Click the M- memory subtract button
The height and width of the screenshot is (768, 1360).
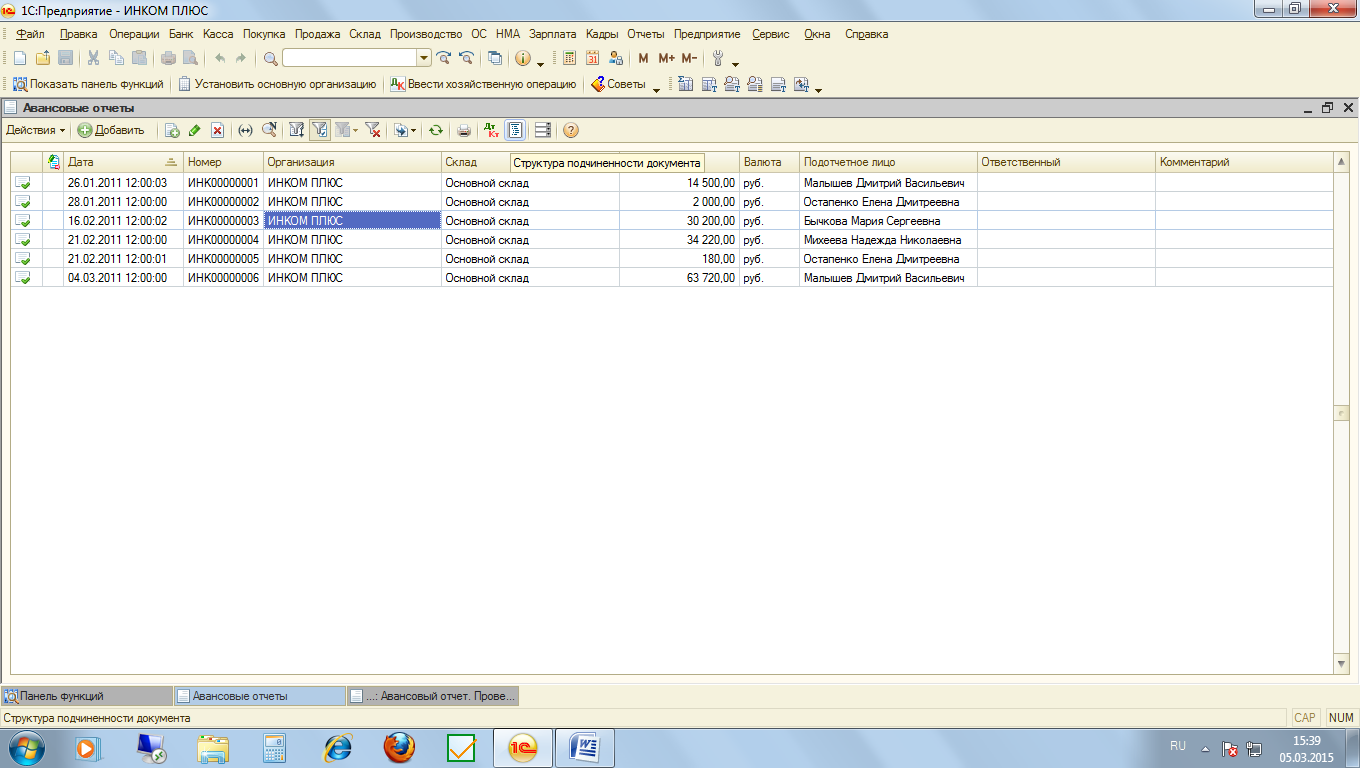click(689, 58)
